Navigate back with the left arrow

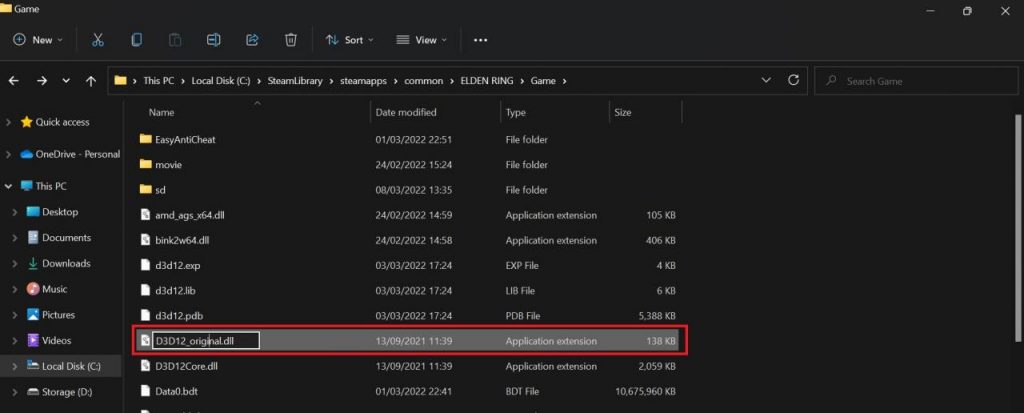[x=15, y=80]
